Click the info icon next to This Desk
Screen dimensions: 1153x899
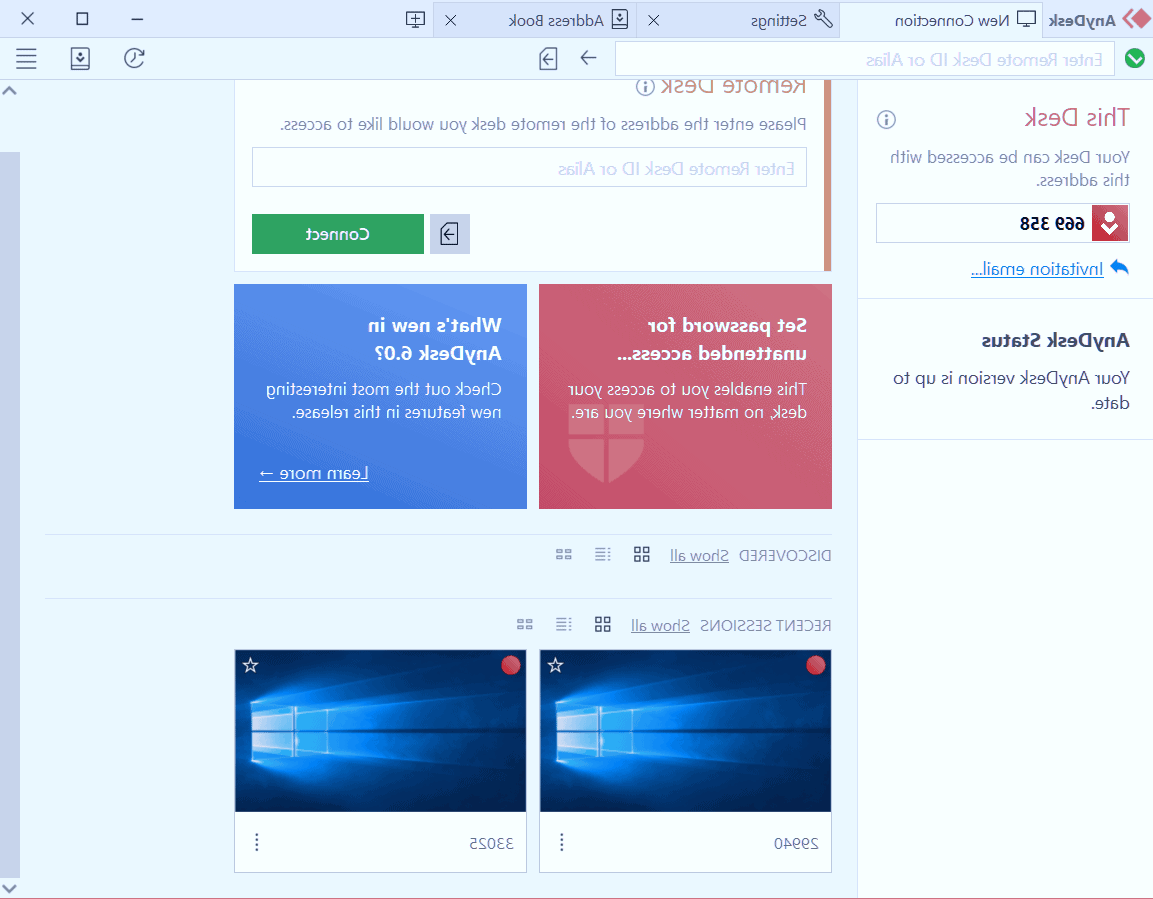[884, 120]
